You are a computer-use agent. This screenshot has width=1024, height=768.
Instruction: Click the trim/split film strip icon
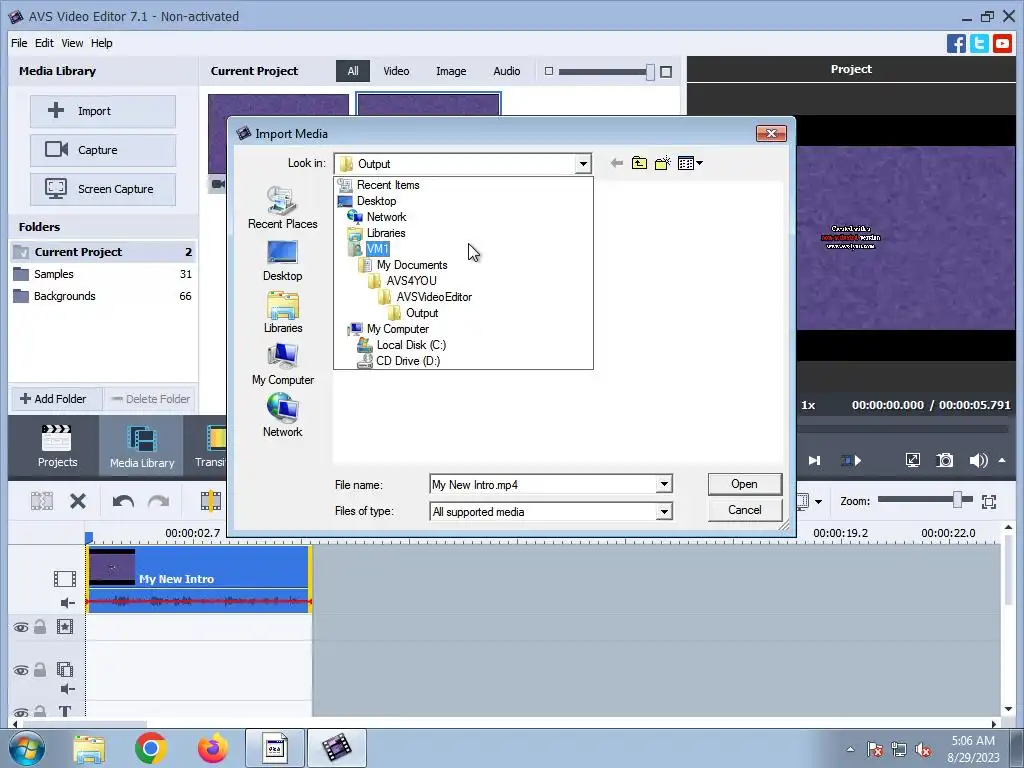[210, 501]
